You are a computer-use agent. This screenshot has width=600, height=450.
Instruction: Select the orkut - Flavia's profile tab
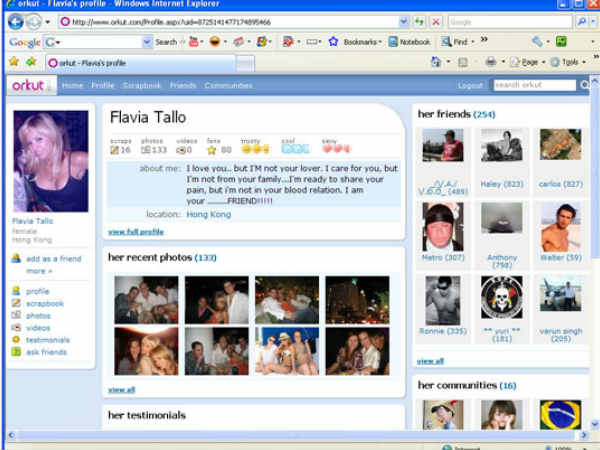click(x=98, y=62)
